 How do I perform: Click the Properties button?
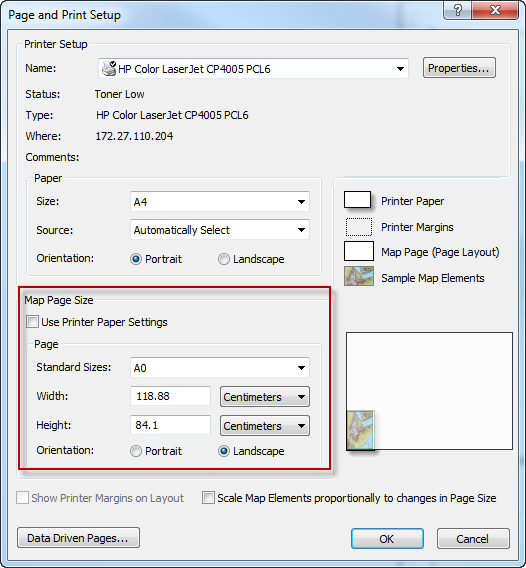pyautogui.click(x=459, y=68)
